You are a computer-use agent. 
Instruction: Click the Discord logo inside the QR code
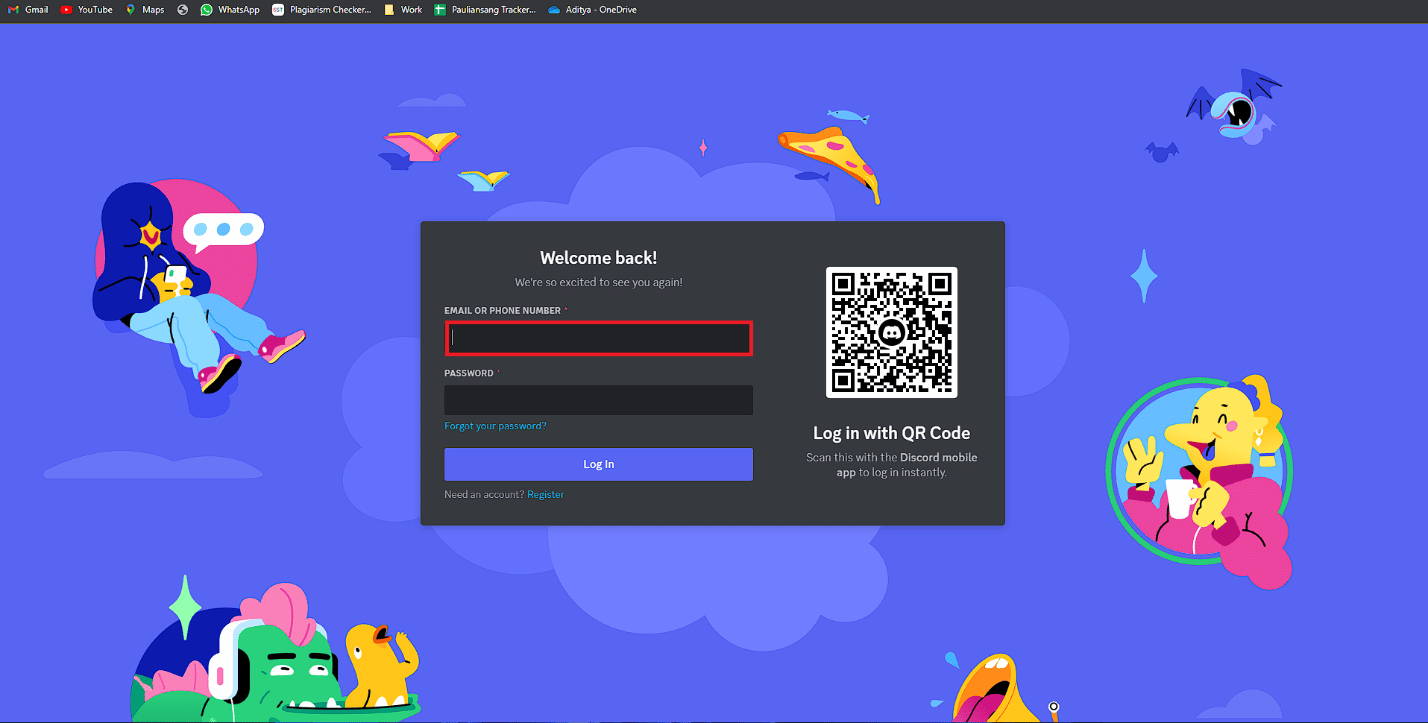(x=891, y=332)
